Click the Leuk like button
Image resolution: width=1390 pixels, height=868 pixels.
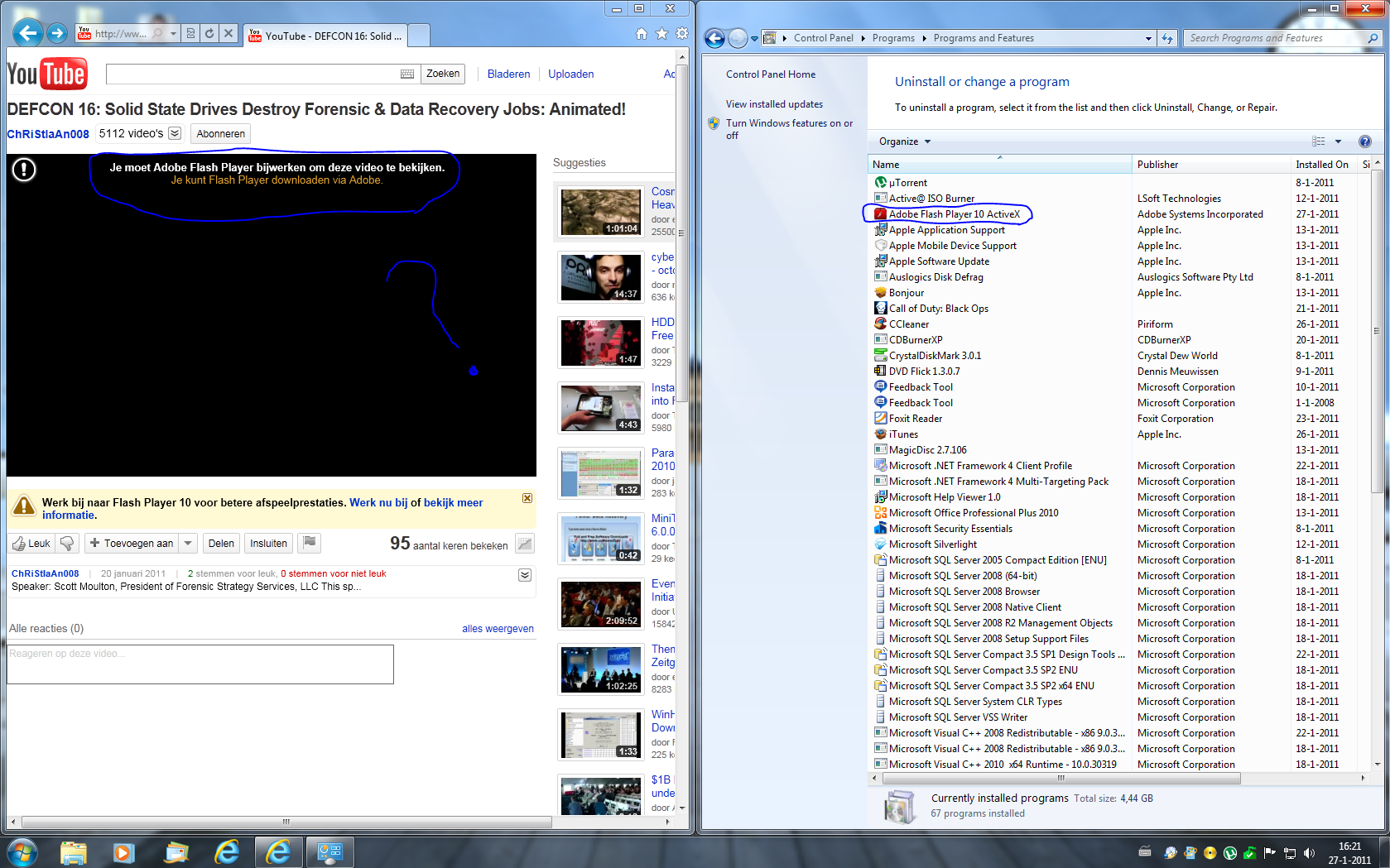click(31, 544)
